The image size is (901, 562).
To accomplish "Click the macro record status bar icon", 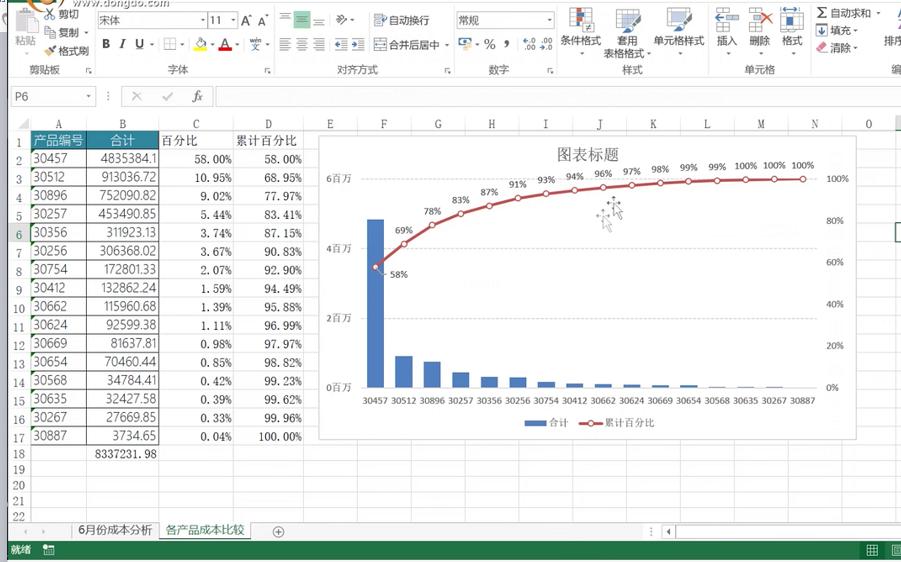I will tap(49, 550).
